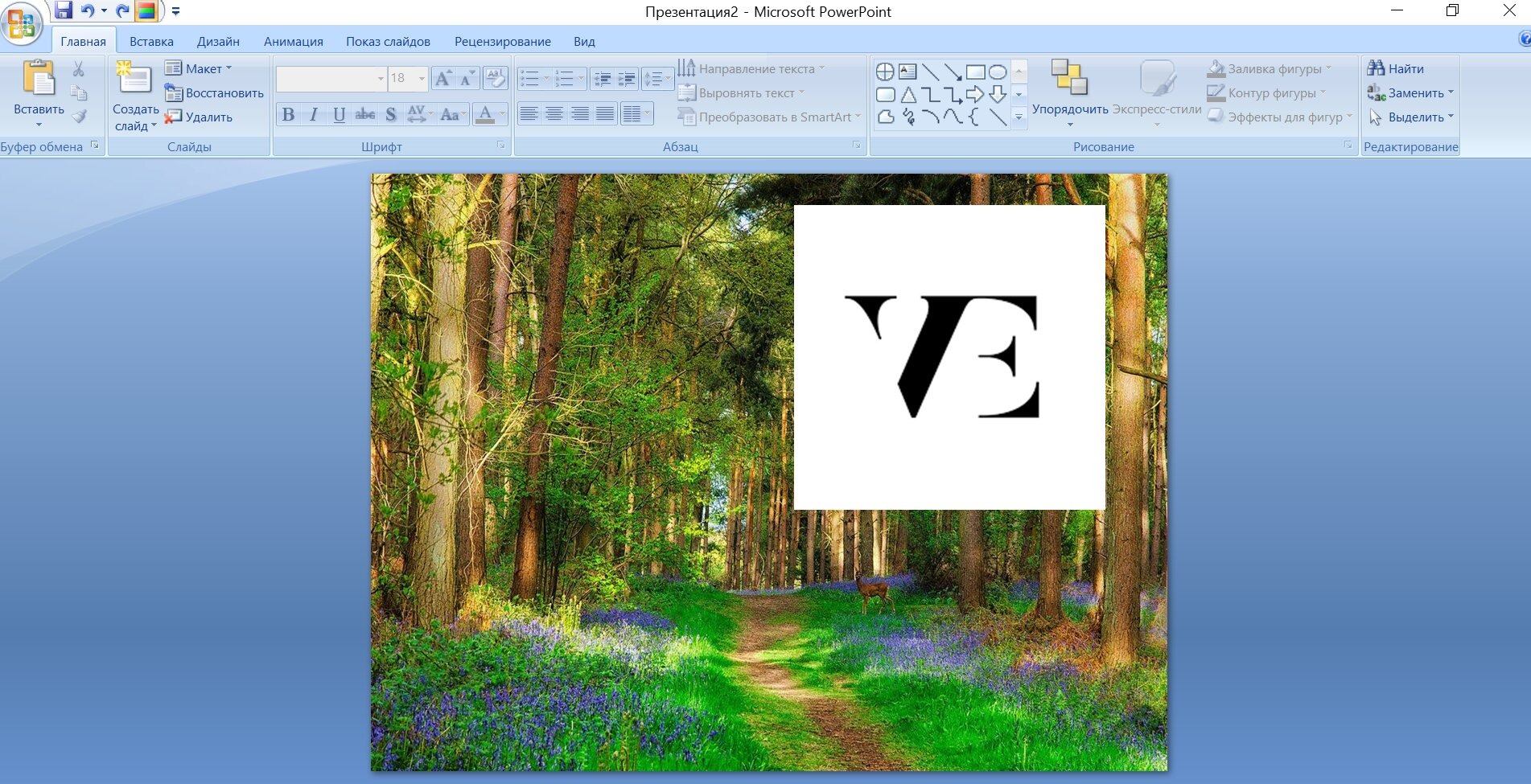Open the font name combo box
The width and height of the screenshot is (1531, 784).
pos(331,78)
